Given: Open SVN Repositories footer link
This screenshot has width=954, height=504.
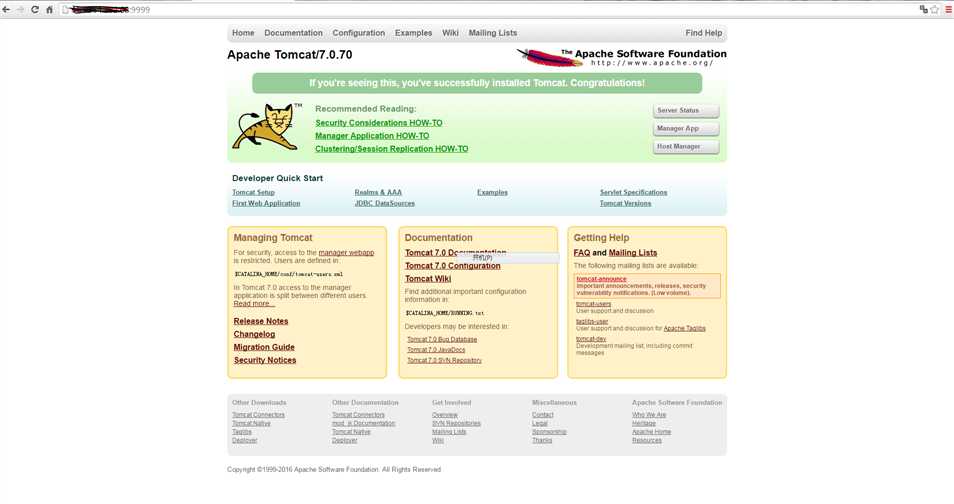Looking at the screenshot, I should pos(456,424).
